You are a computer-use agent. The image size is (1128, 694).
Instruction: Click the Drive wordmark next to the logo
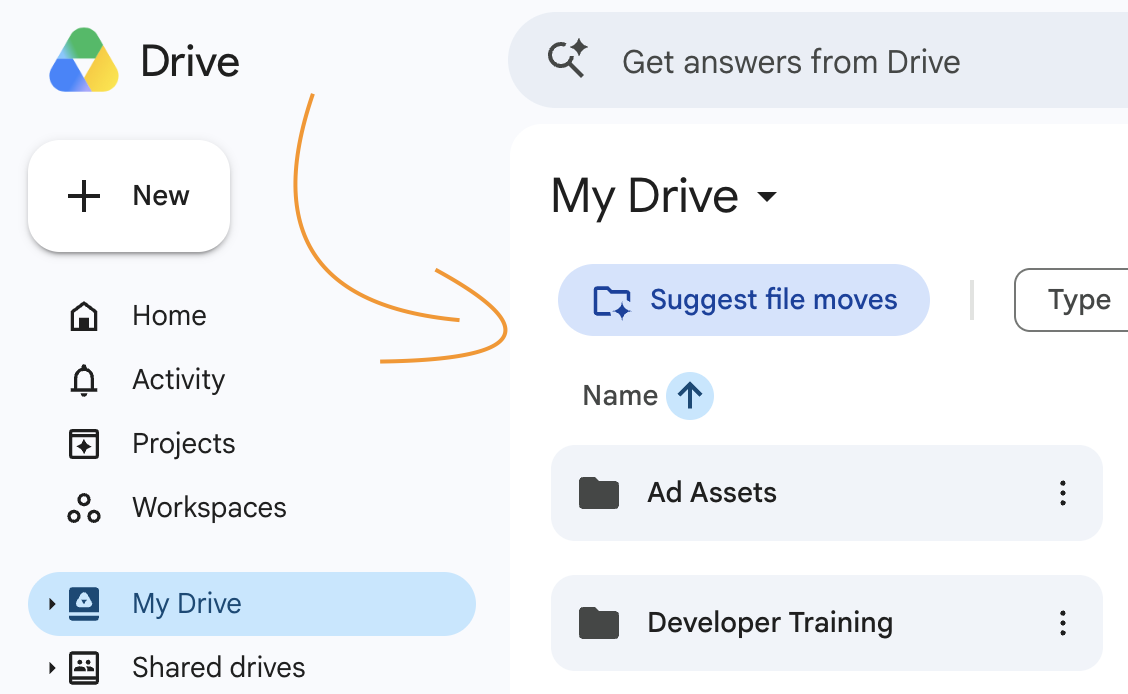(190, 61)
